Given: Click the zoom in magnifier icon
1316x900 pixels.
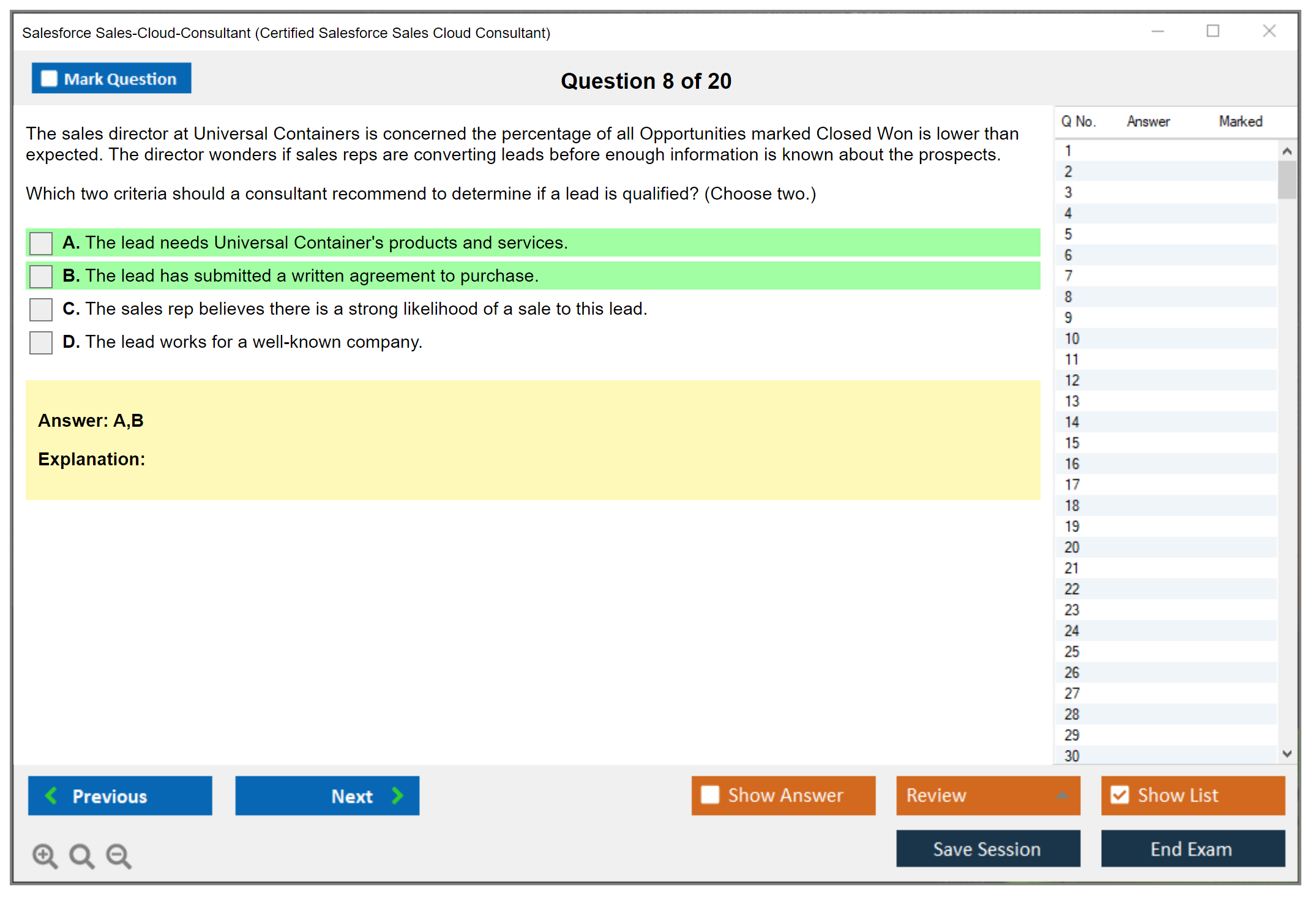Looking at the screenshot, I should [44, 855].
